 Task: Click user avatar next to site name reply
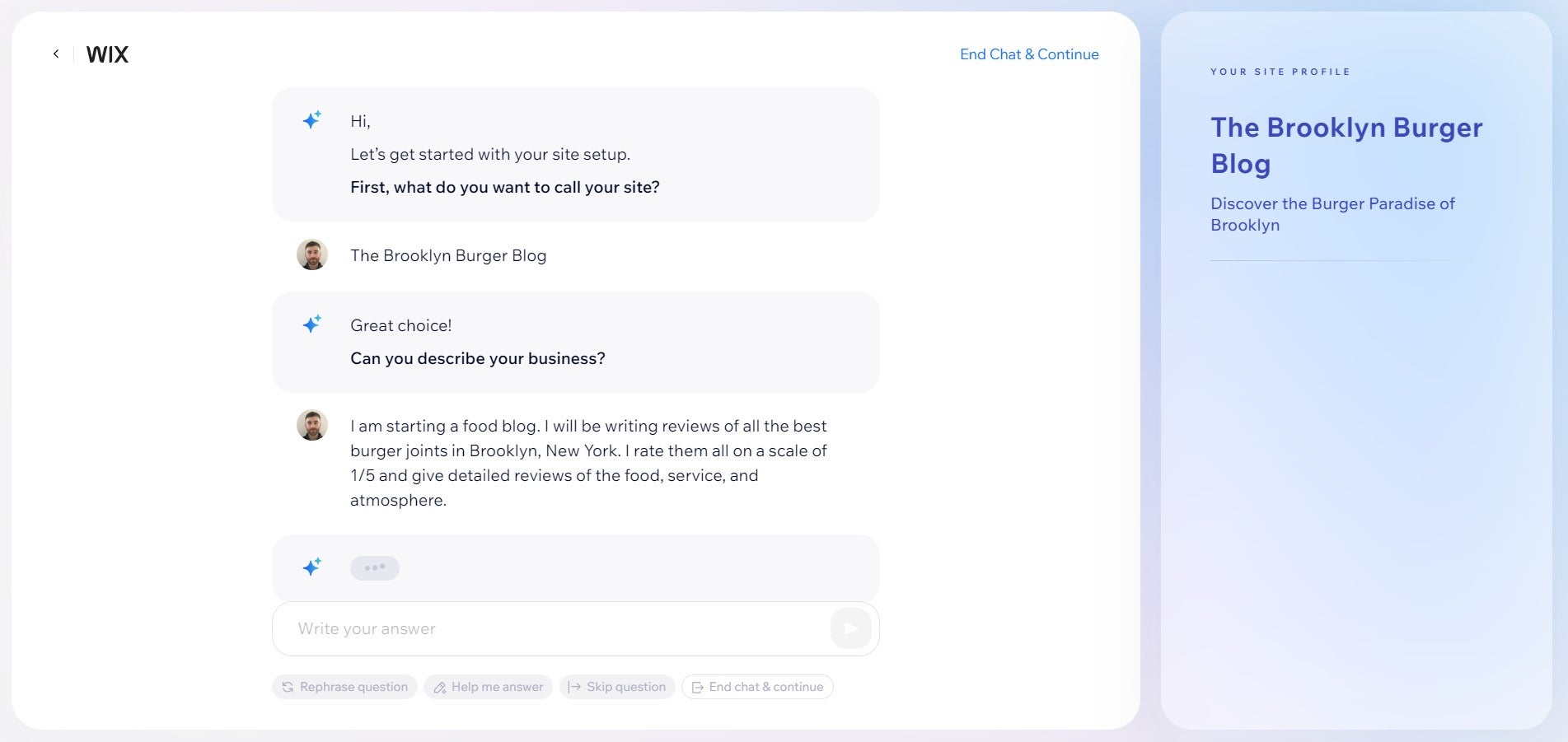pyautogui.click(x=312, y=255)
